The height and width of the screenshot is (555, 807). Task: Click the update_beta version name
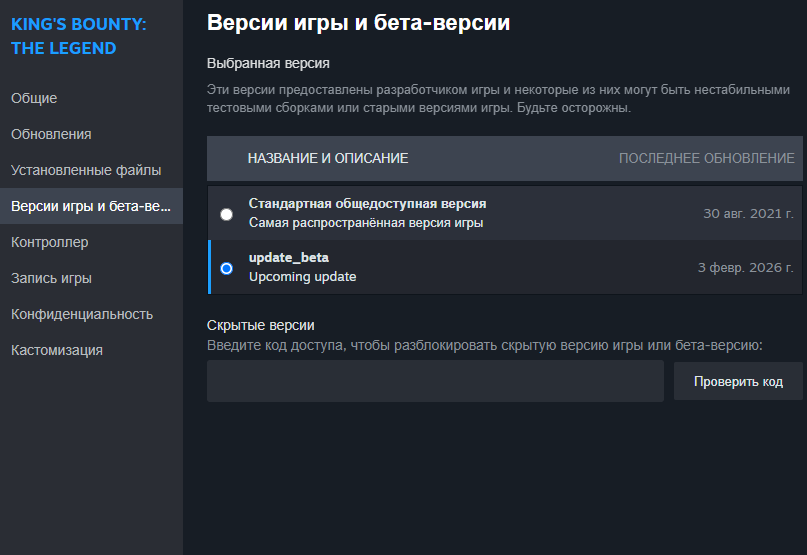tap(289, 257)
